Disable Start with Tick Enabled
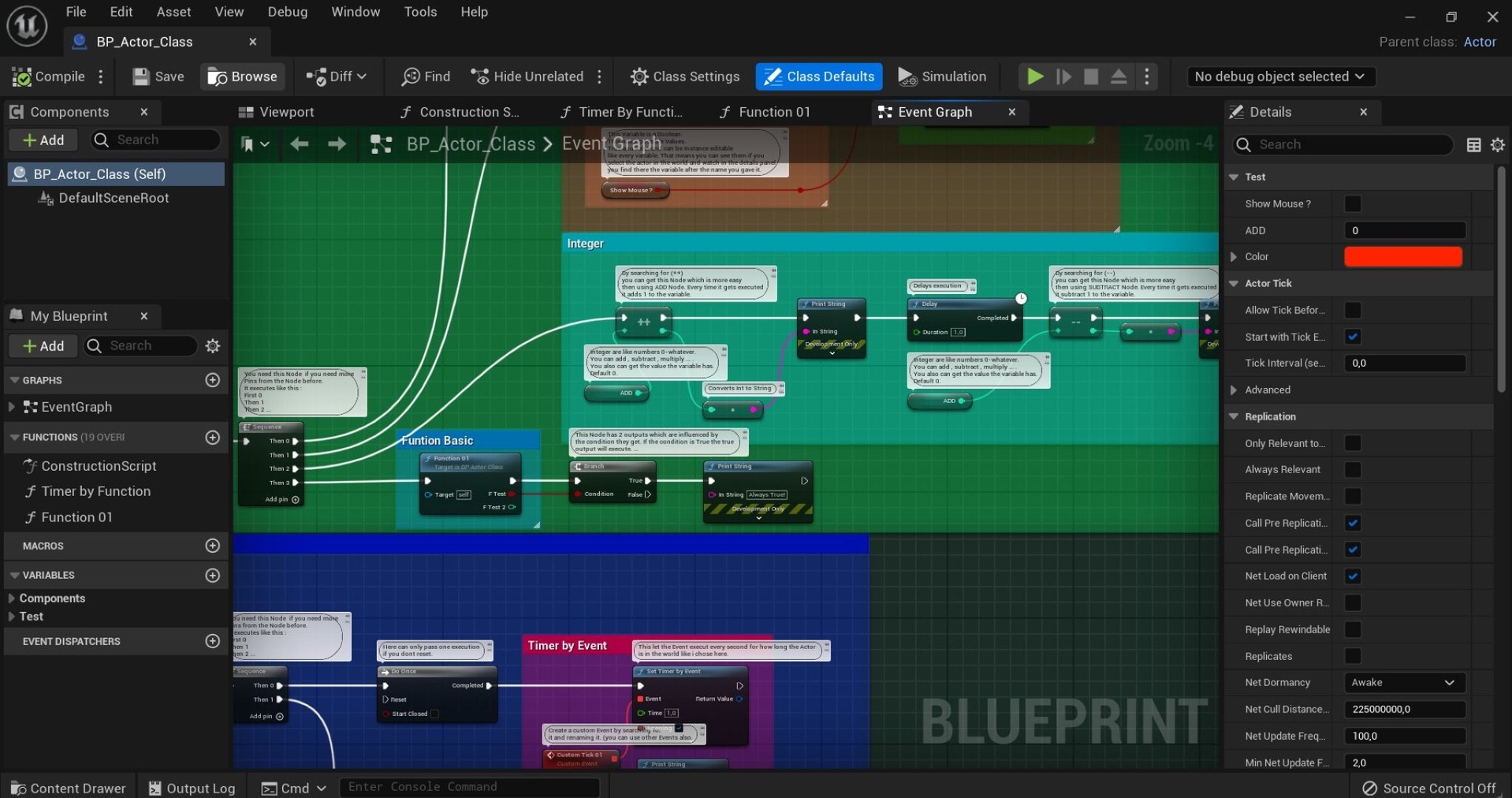Image resolution: width=1512 pixels, height=798 pixels. click(1353, 337)
